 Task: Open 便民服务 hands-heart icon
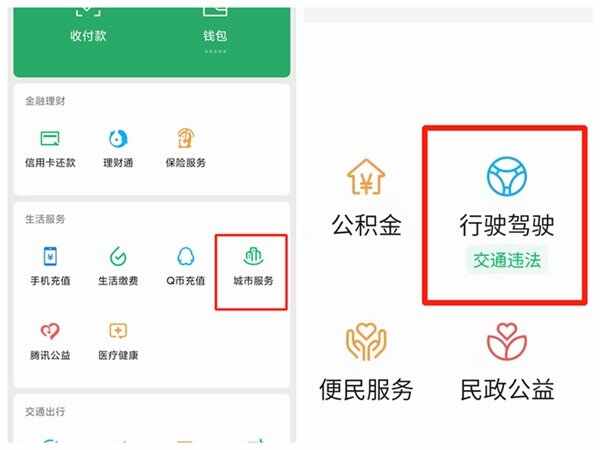[x=366, y=341]
